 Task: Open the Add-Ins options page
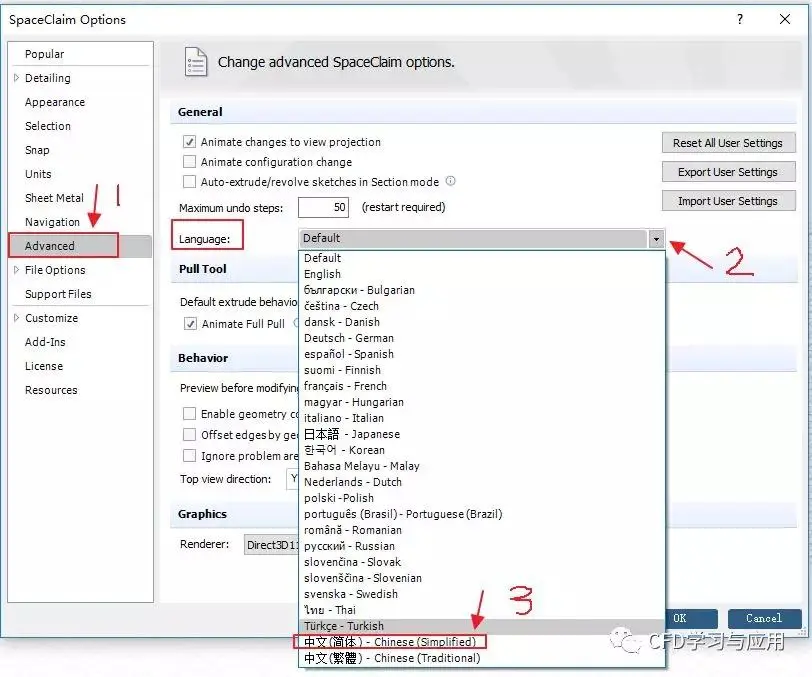(x=45, y=342)
